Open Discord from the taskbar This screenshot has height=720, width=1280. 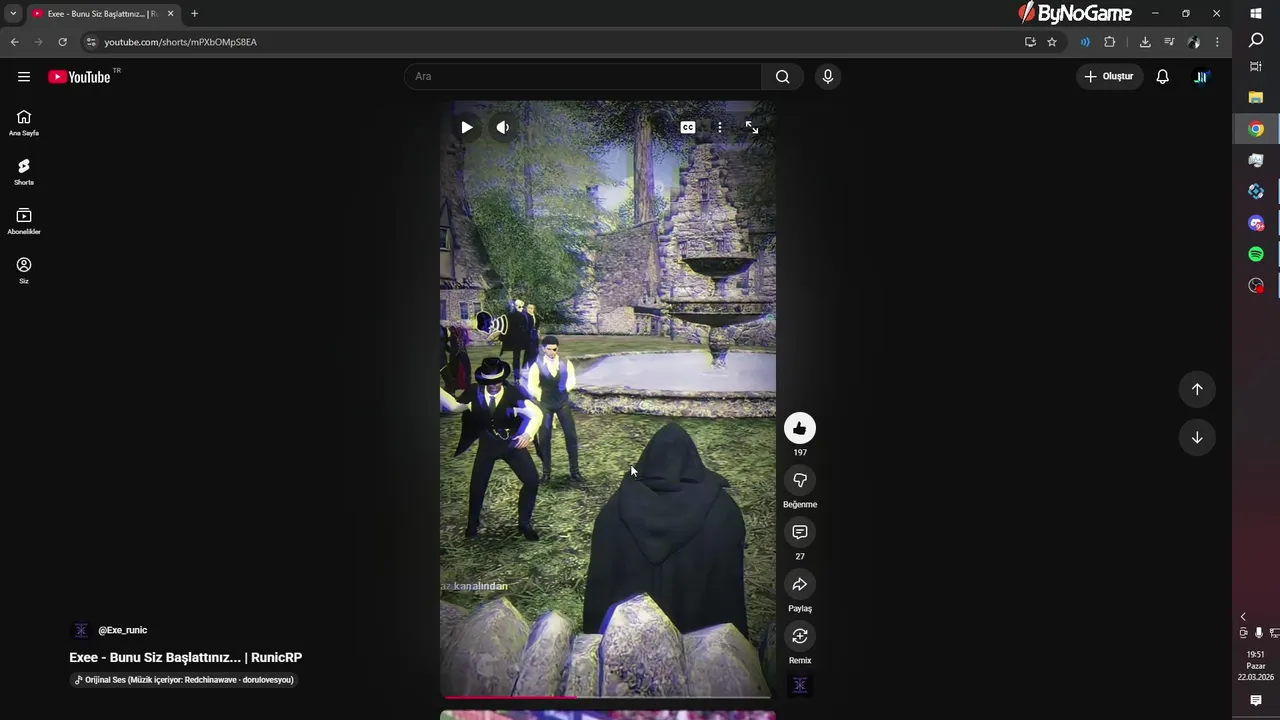[1256, 223]
